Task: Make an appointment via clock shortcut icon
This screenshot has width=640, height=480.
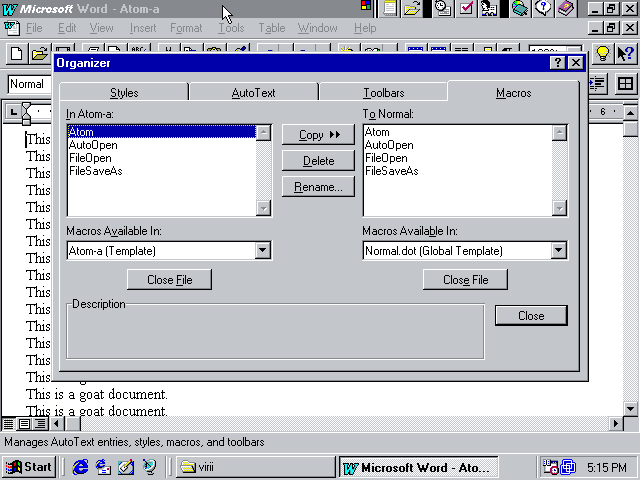Action: point(442,8)
